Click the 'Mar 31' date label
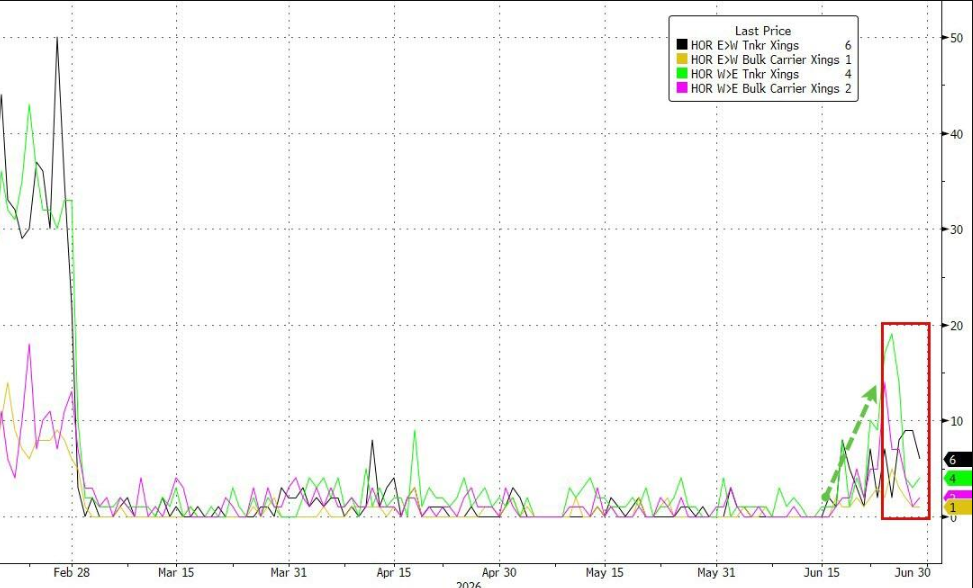The width and height of the screenshot is (973, 588). pos(289,572)
